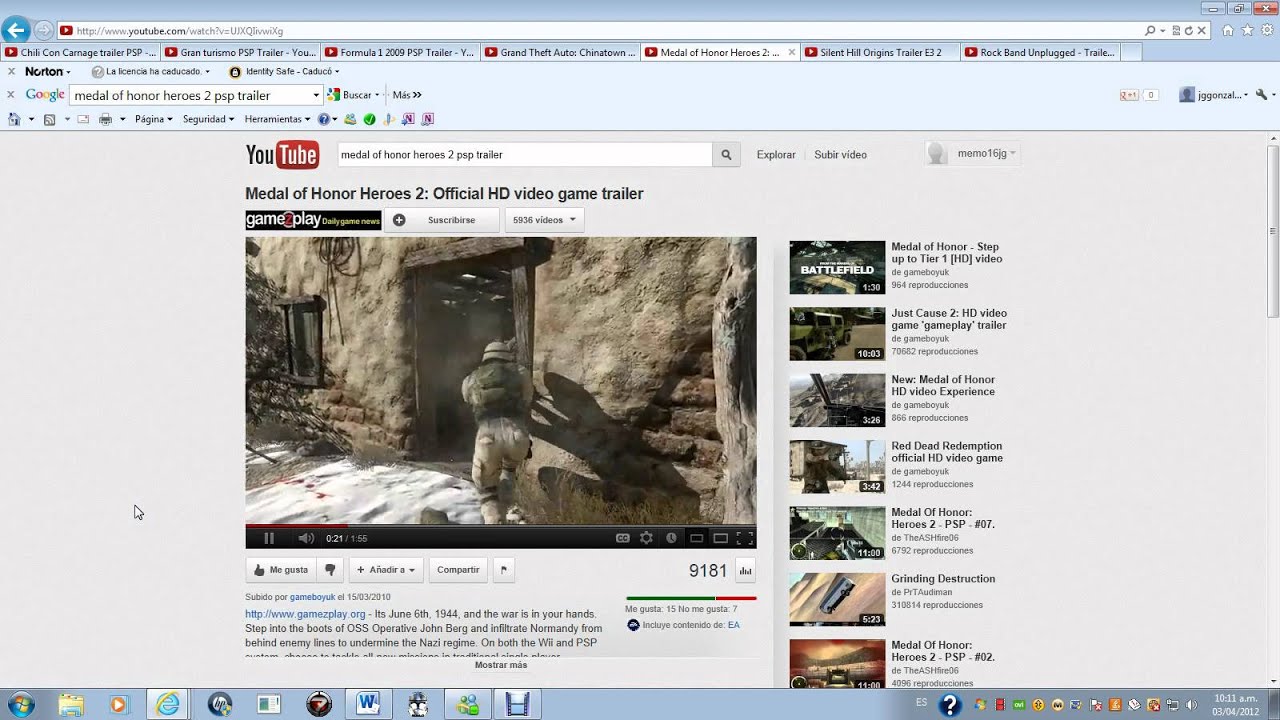Viewport: 1280px width, 720px height.
Task: Open La licencia ha caducado dropdown
Action: [x=151, y=72]
